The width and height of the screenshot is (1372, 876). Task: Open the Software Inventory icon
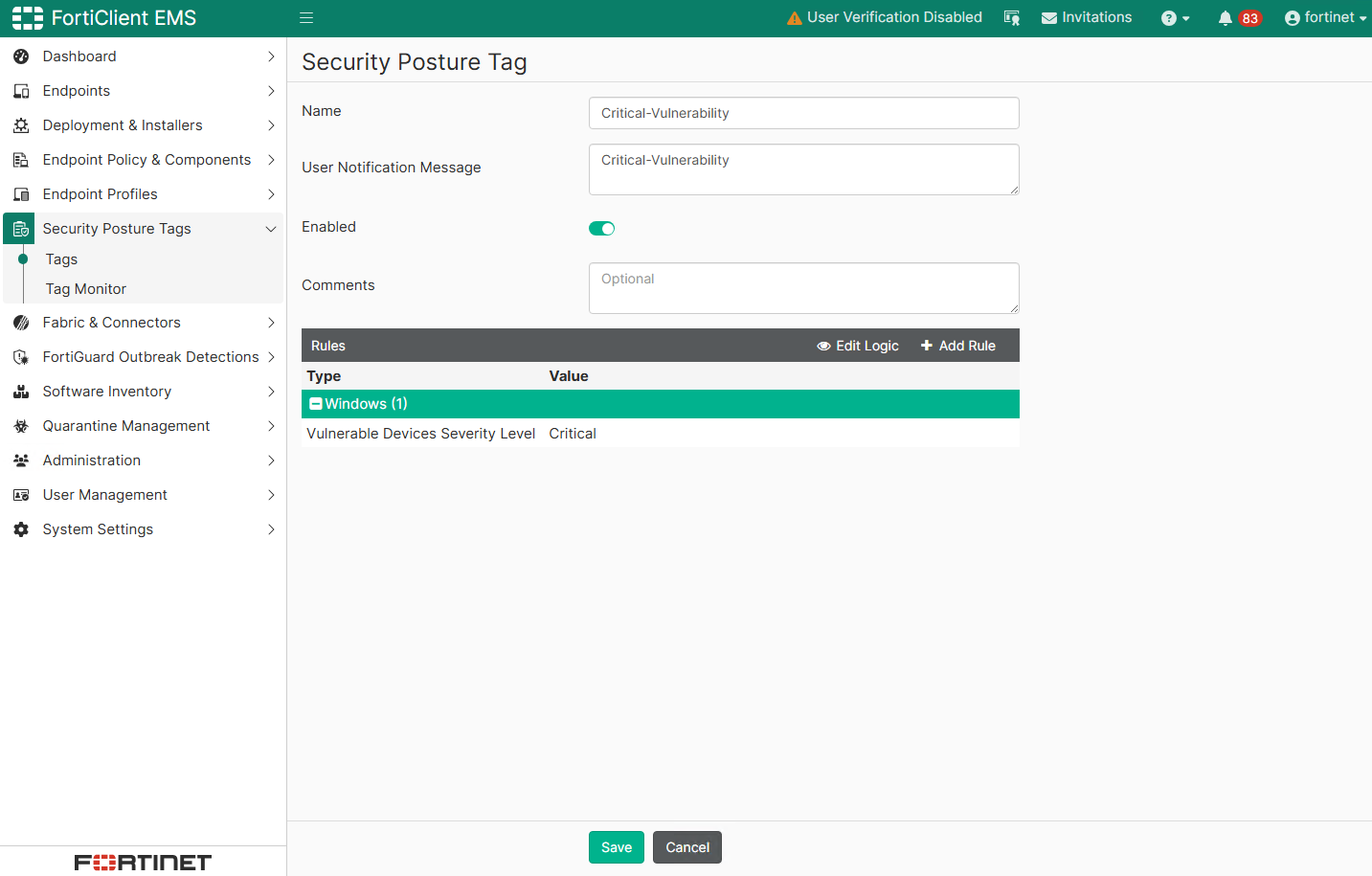[21, 391]
